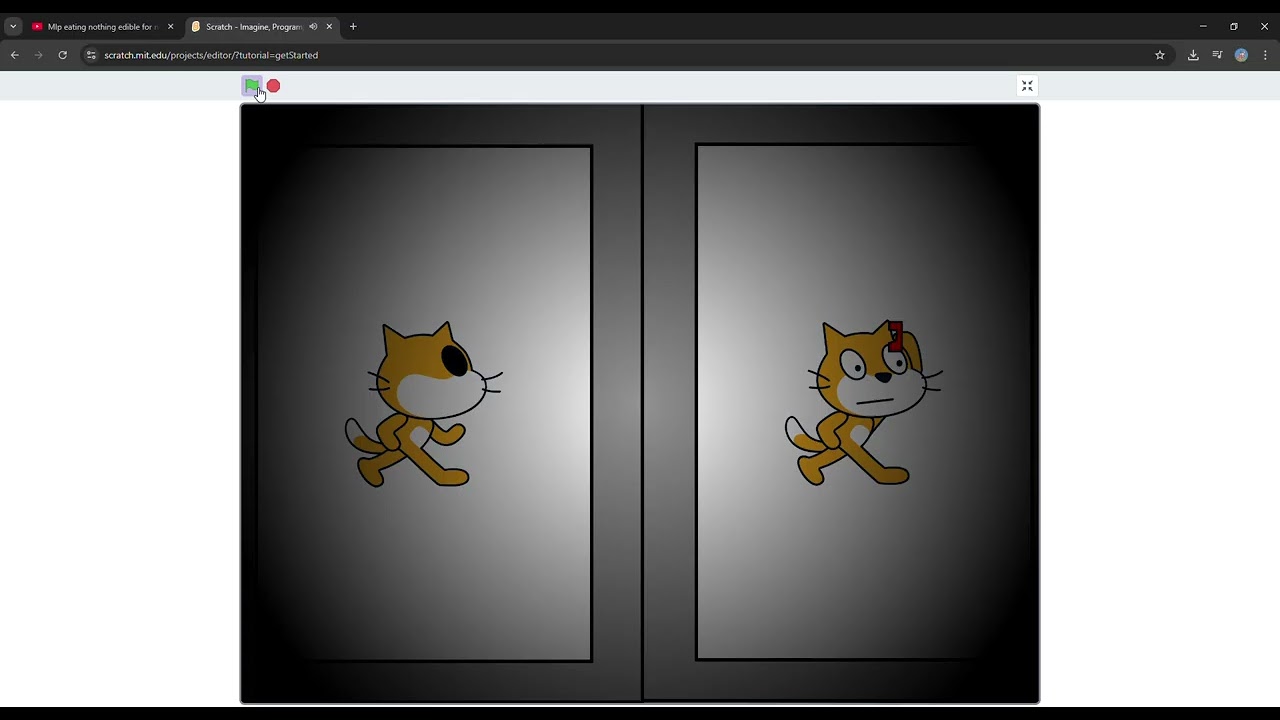1280x720 pixels.
Task: Open Chrome downloads
Action: [x=1193, y=55]
